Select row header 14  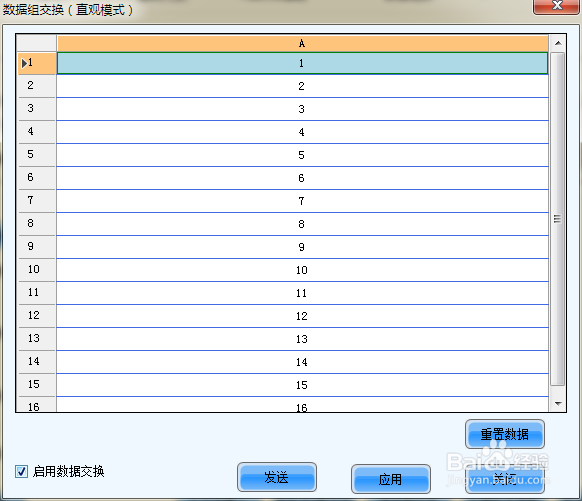(x=37, y=362)
